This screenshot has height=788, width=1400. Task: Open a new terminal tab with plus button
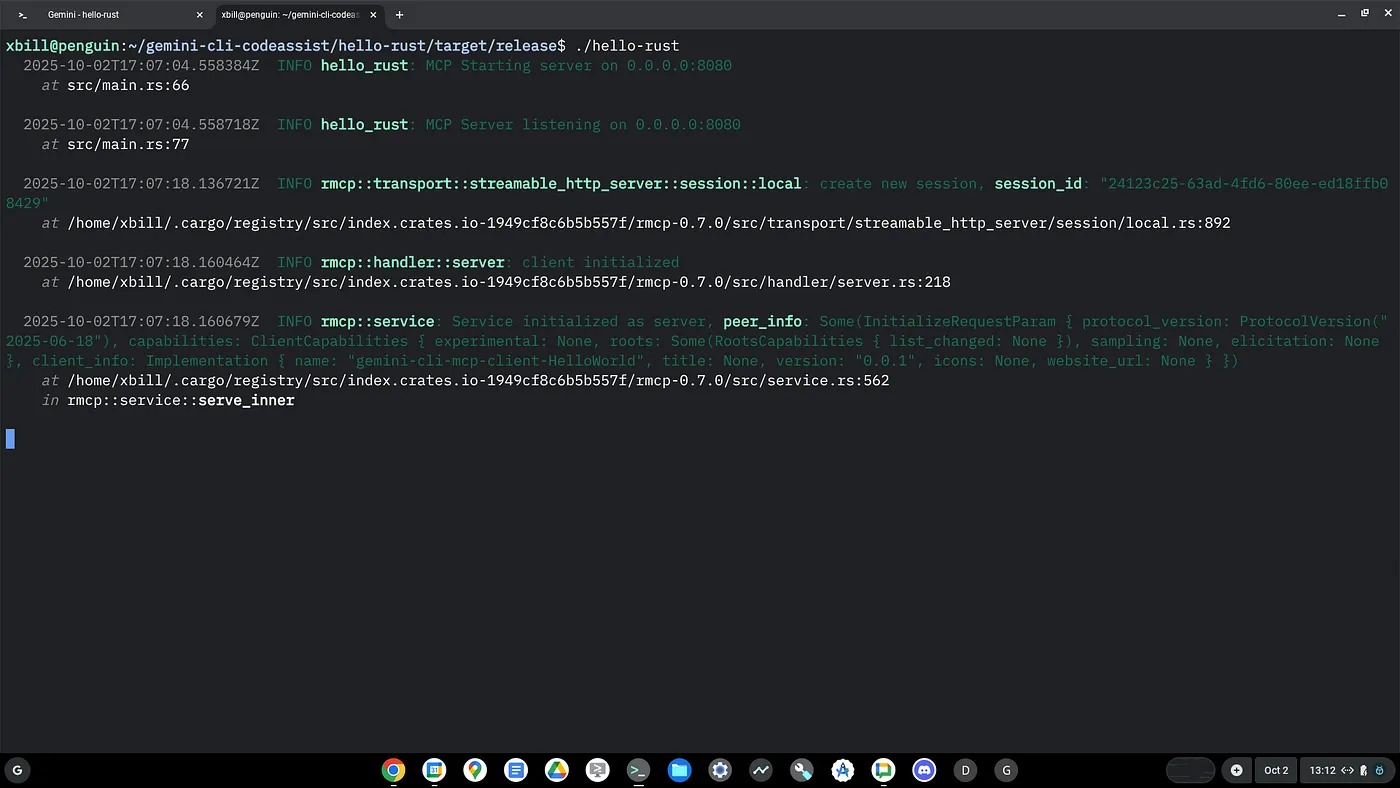click(x=399, y=15)
